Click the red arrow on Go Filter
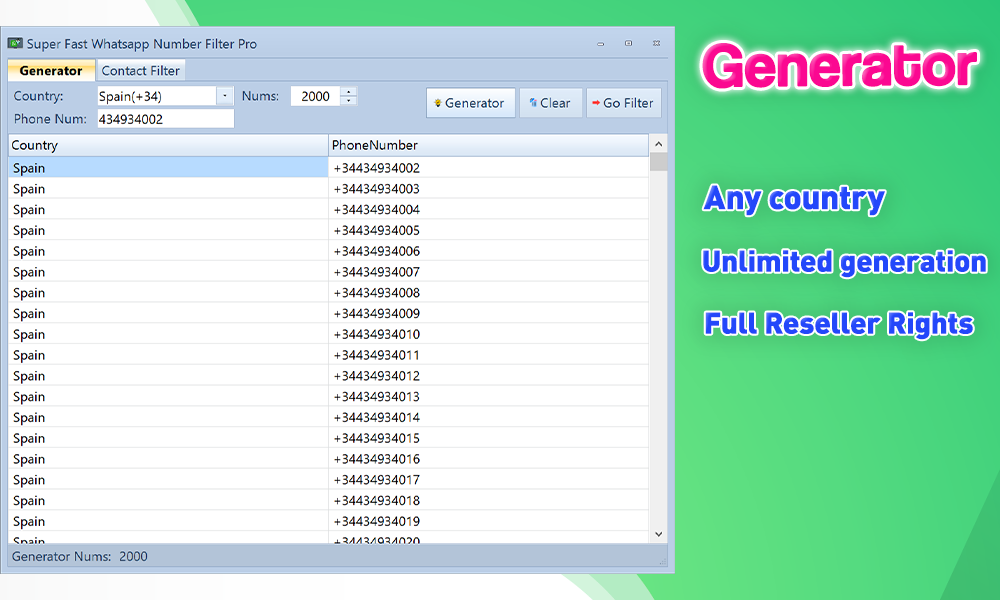This screenshot has width=1000, height=600. point(599,102)
